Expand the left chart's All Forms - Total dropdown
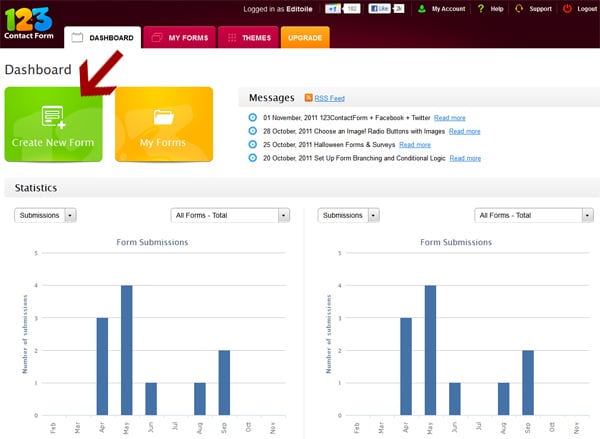The width and height of the screenshot is (600, 439). point(230,215)
